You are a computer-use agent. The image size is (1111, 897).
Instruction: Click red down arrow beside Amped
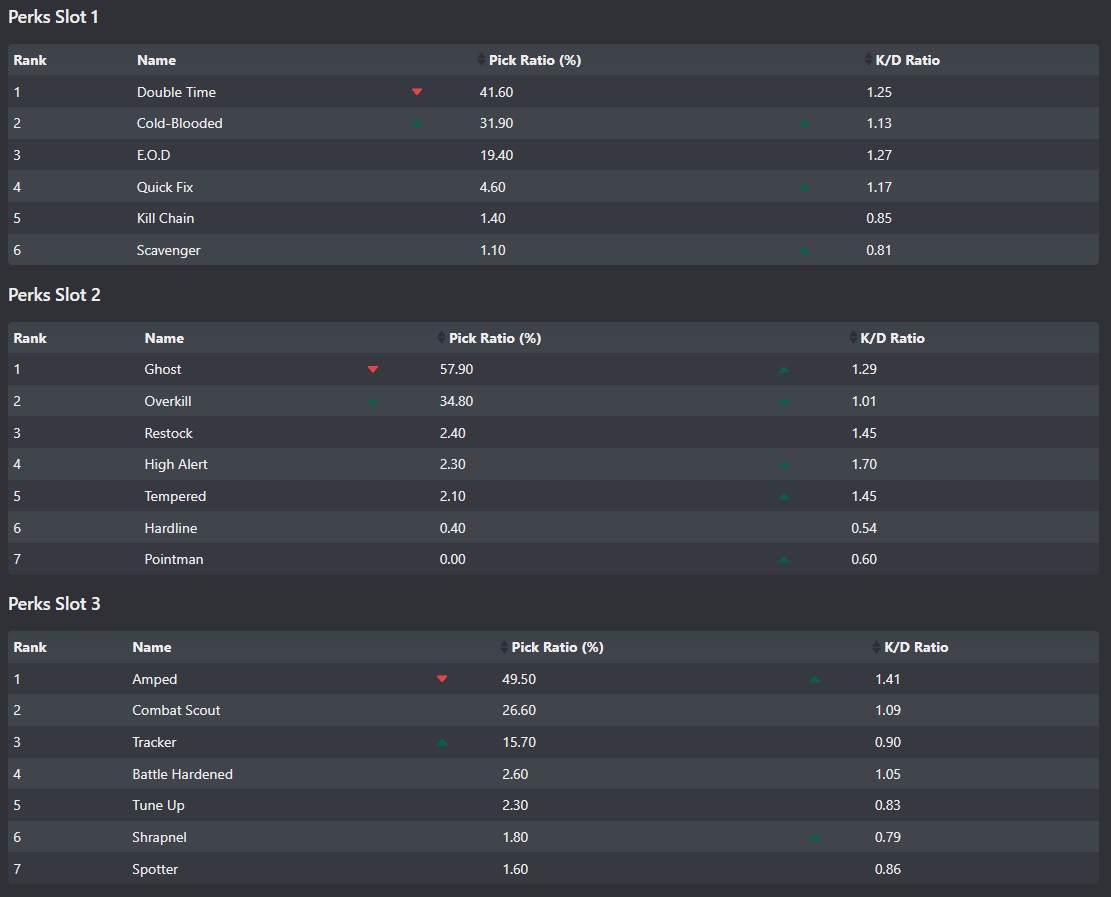(x=442, y=679)
